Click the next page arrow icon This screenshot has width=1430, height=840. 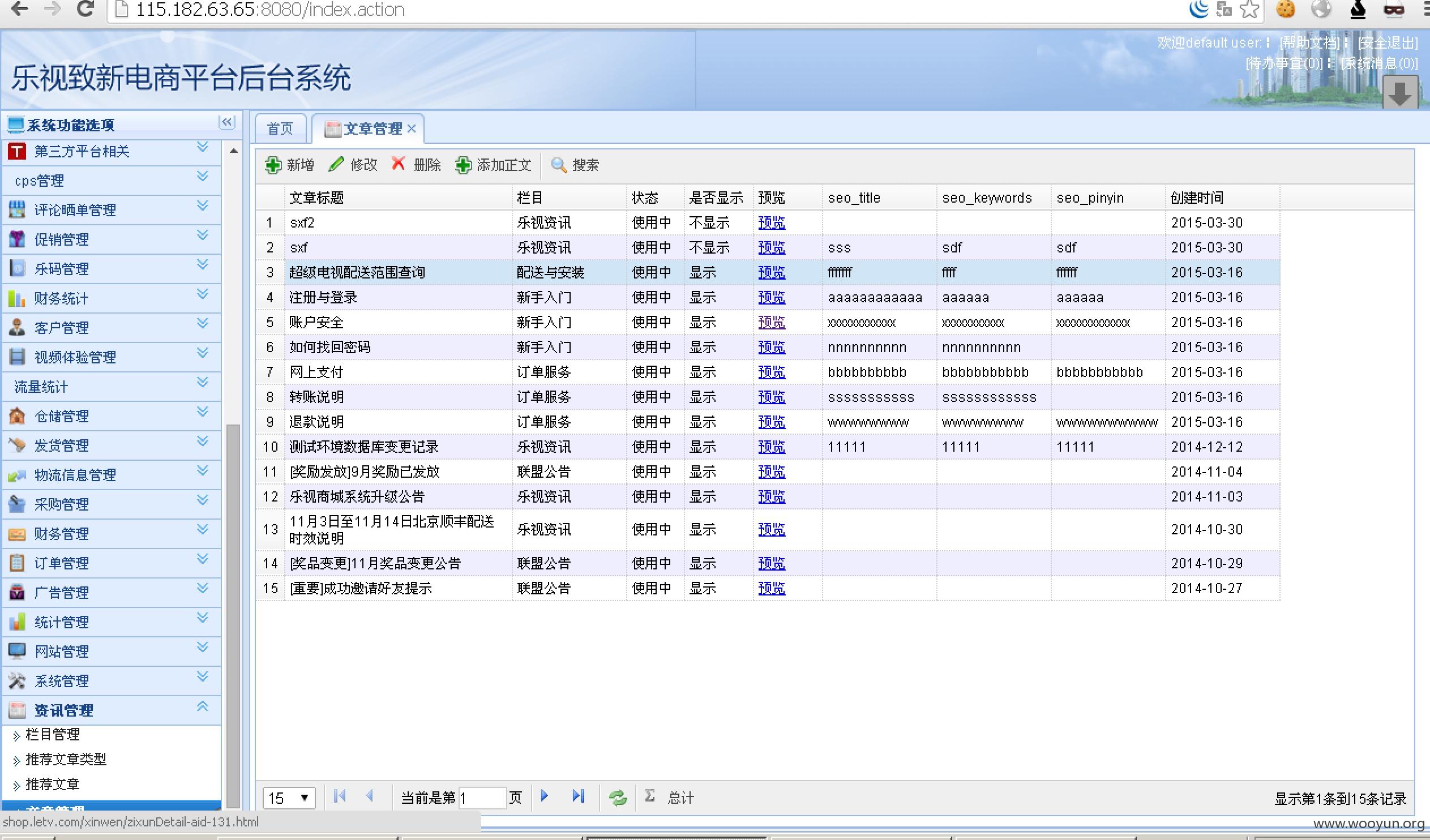545,796
